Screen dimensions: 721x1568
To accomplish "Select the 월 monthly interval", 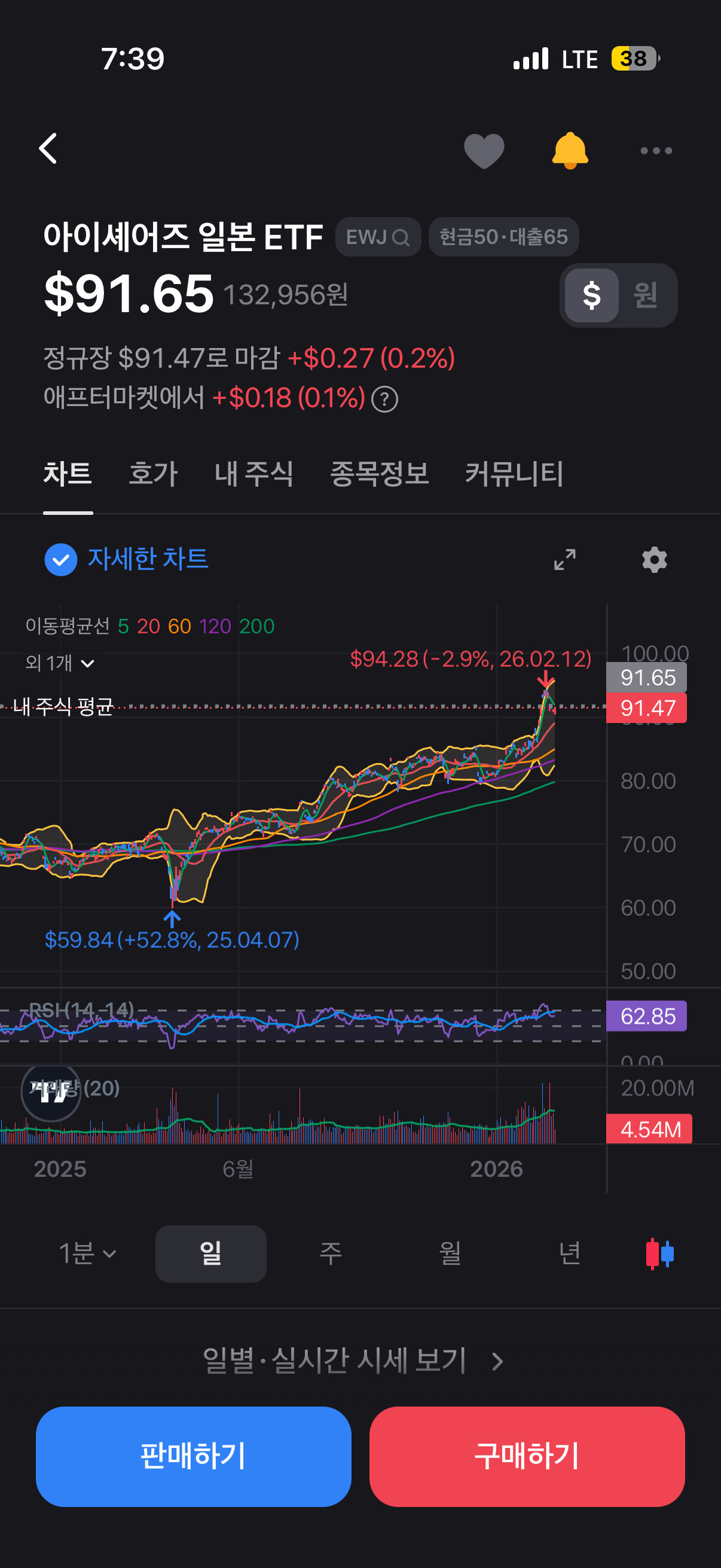I will (x=450, y=1254).
